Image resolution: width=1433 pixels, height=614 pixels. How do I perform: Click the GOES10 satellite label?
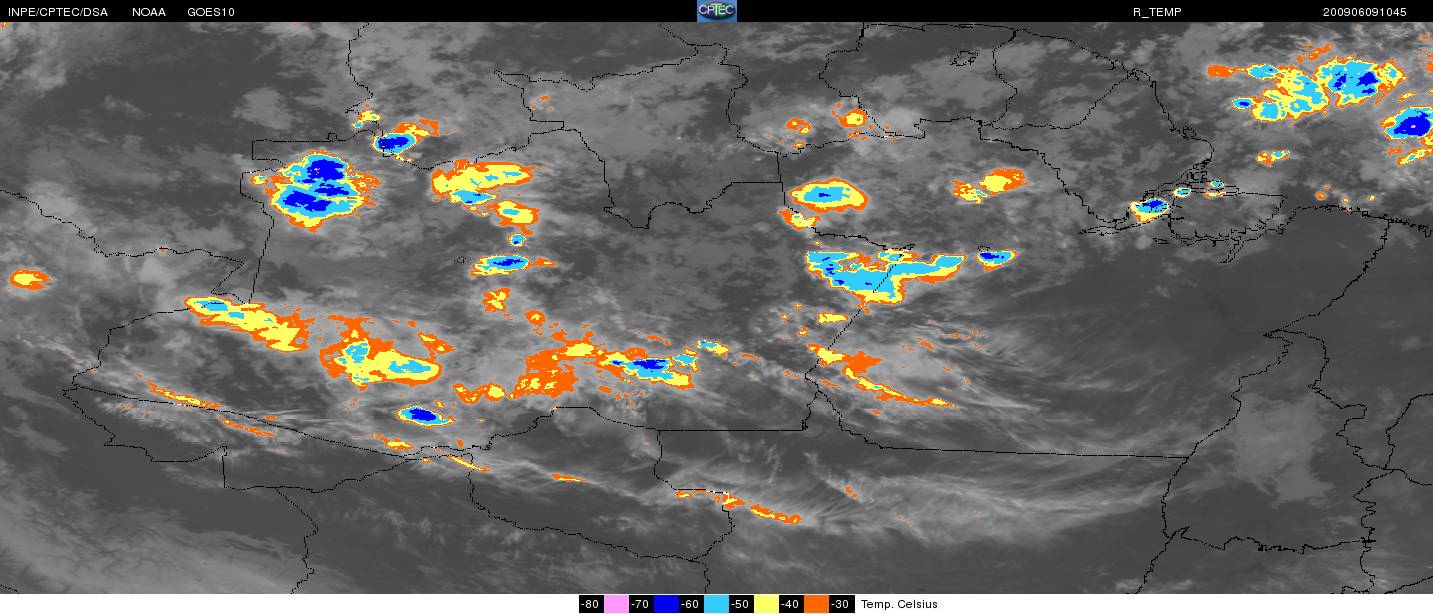(211, 12)
